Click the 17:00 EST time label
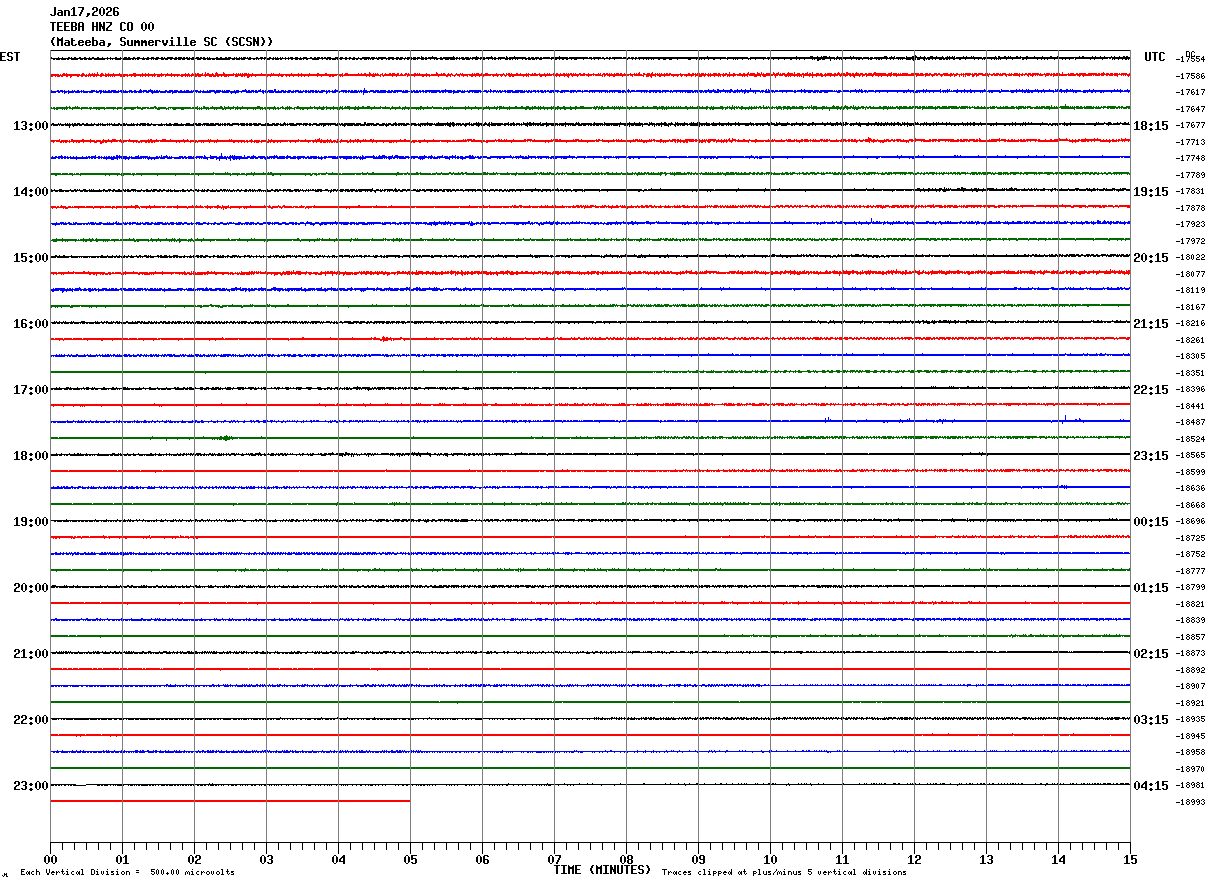The height and width of the screenshot is (886, 1210). [31, 390]
